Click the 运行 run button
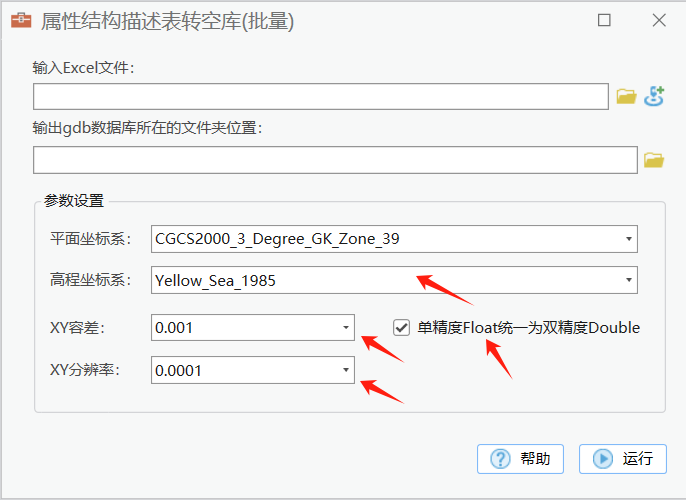 coord(623,459)
